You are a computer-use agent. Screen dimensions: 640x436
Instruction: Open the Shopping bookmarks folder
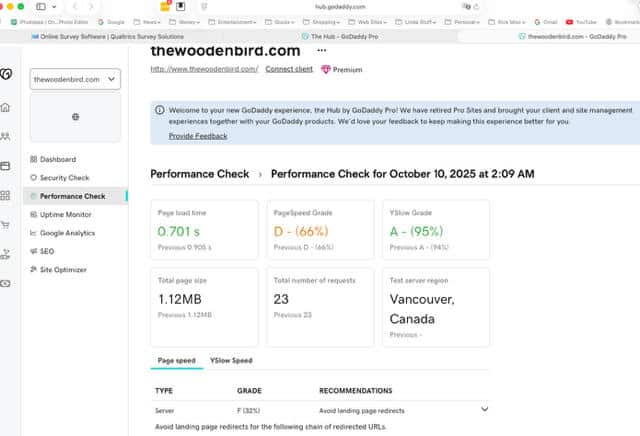click(321, 22)
